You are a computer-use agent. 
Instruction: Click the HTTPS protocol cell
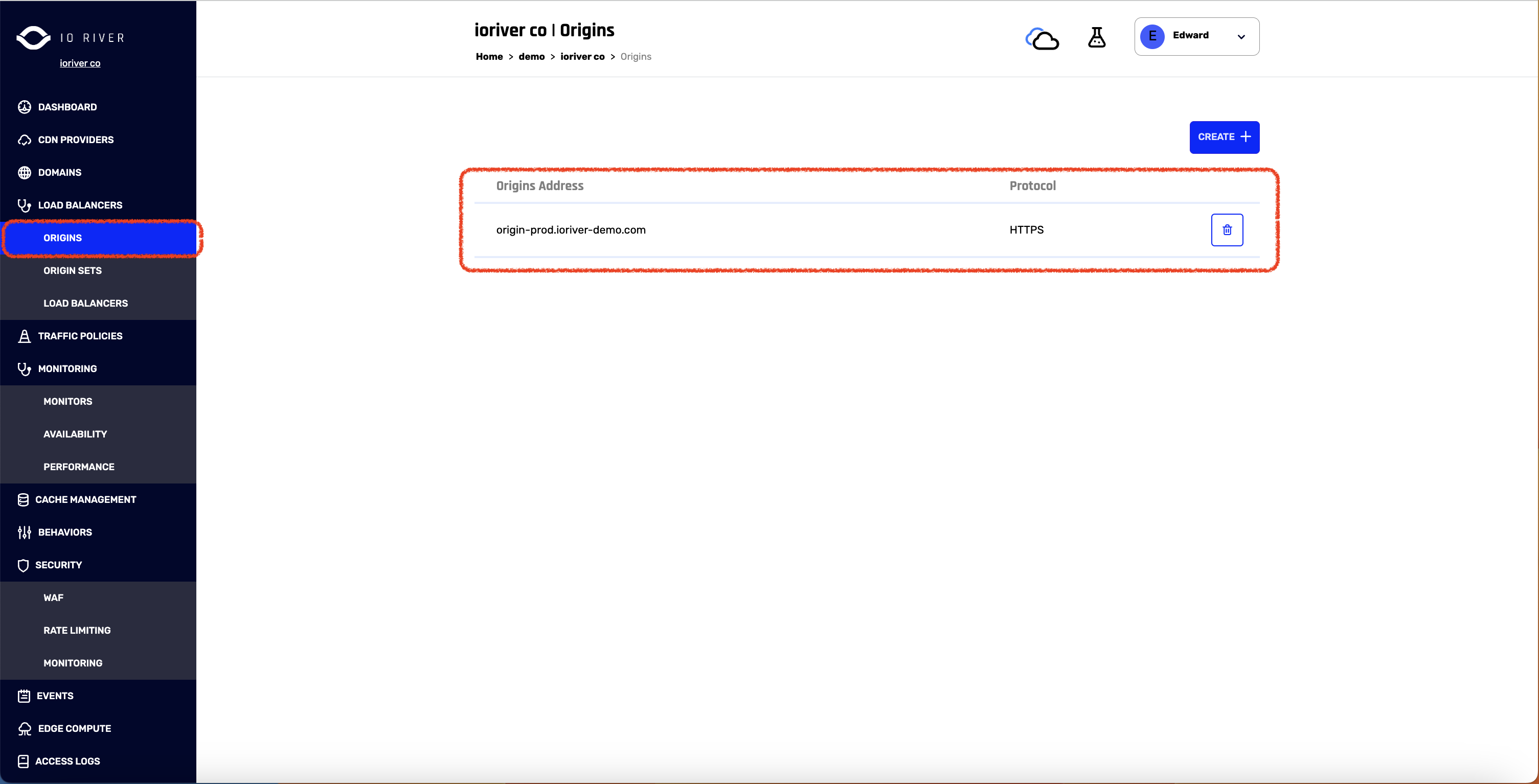point(1026,230)
